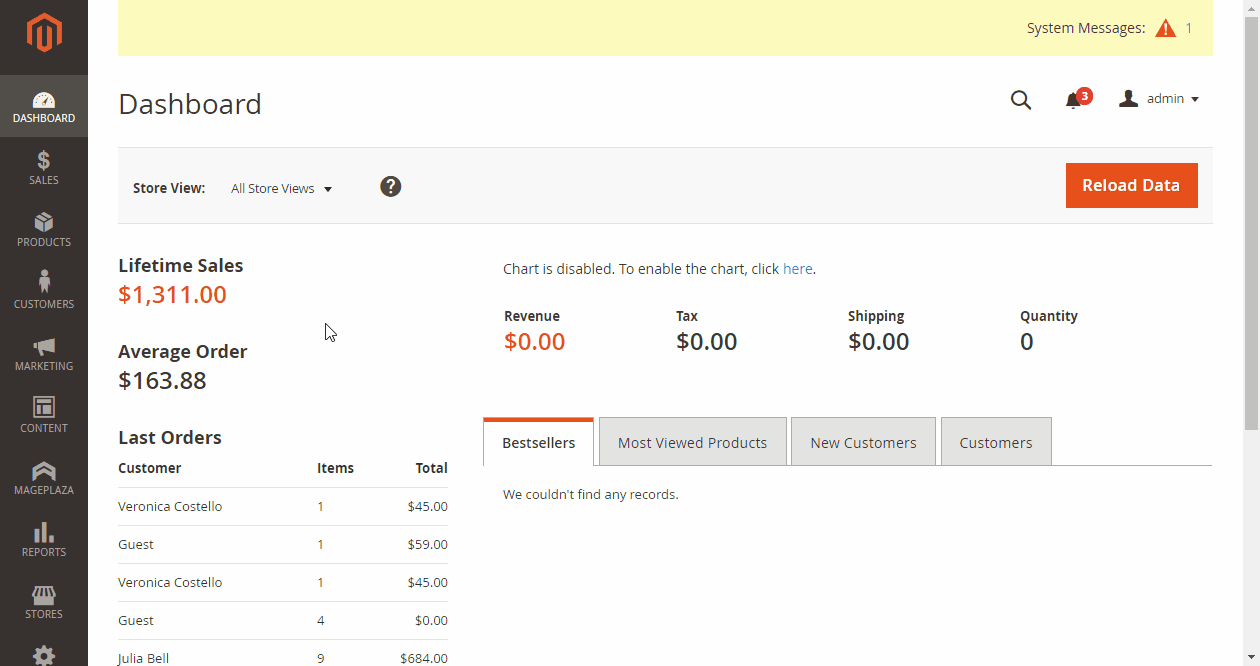Screen dimensions: 1260x666
Task: Click the Store View help question mark
Action: [391, 187]
